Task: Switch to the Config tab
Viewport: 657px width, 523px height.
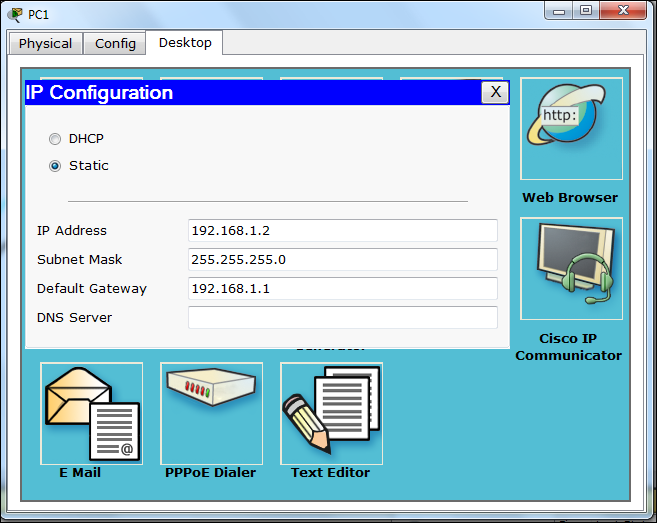Action: coord(115,44)
